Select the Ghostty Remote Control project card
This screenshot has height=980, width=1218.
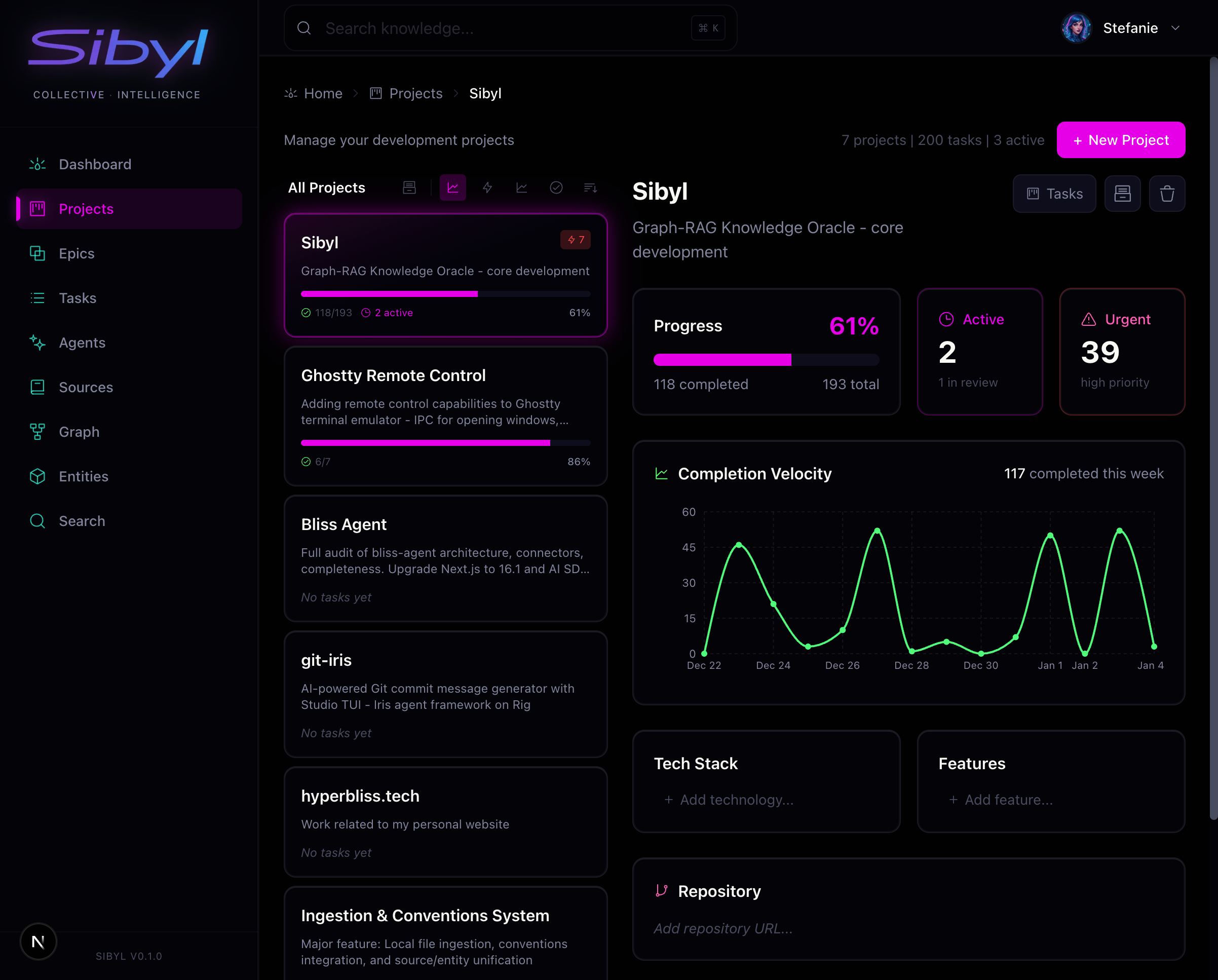pos(445,416)
